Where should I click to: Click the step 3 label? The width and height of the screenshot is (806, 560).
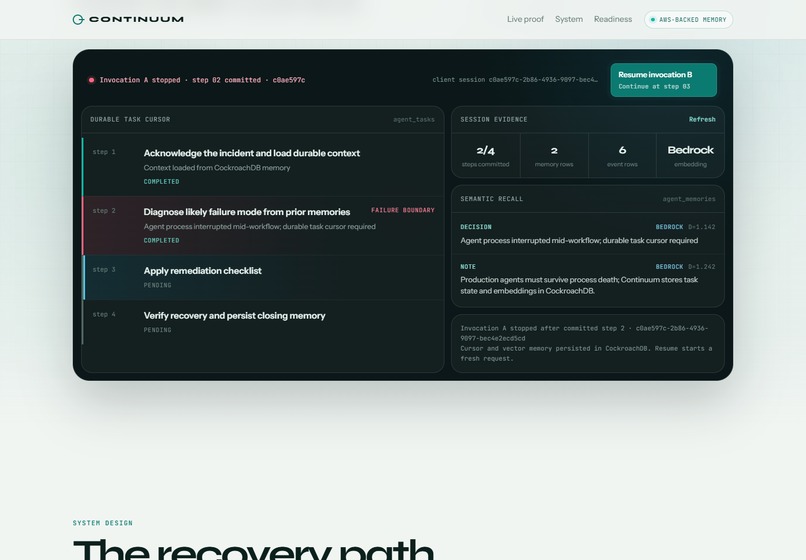(x=104, y=269)
